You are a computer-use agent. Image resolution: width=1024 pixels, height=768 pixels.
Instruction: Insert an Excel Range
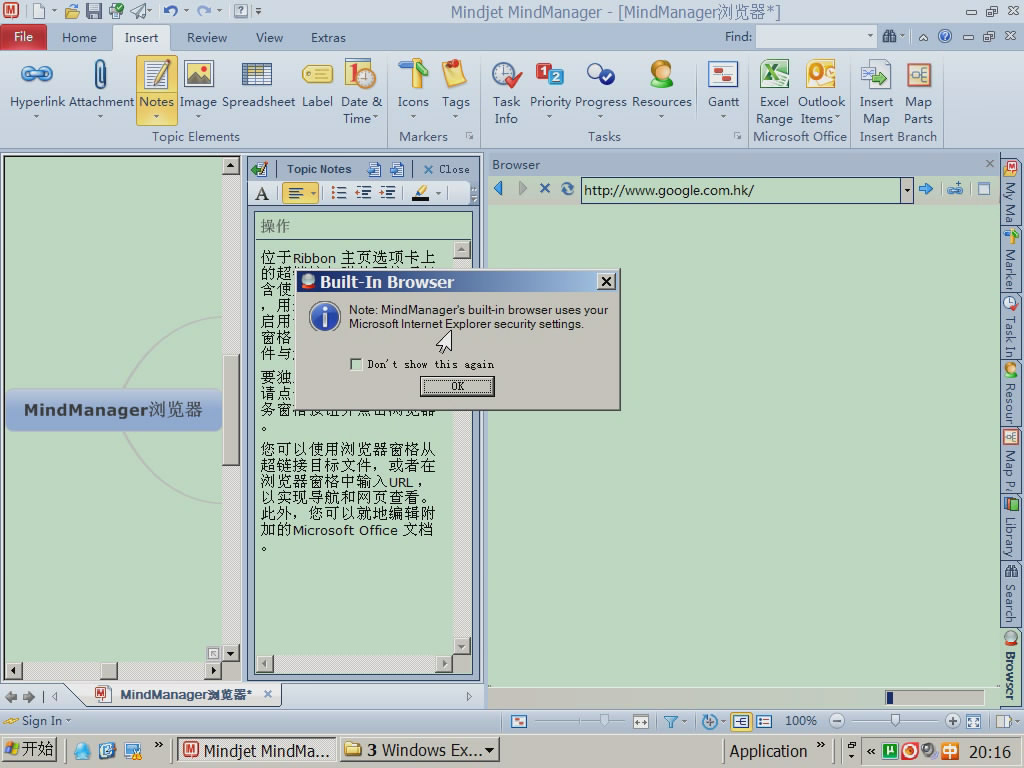point(774,91)
